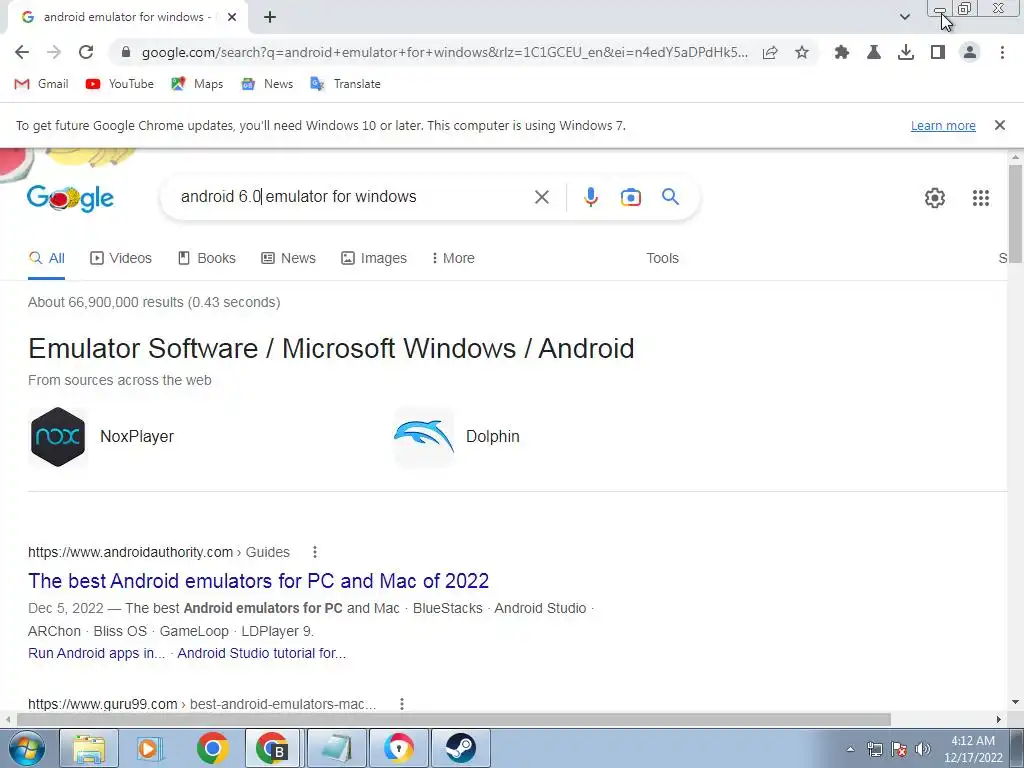Viewport: 1024px width, 768px height.
Task: Open the Chrome three-dot menu
Action: point(1002,52)
